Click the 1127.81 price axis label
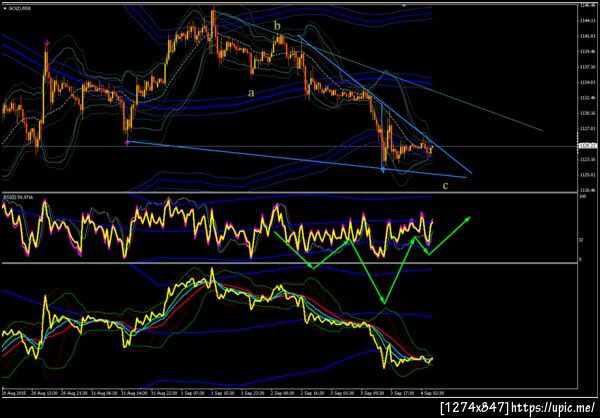Image resolution: width=600 pixels, height=418 pixels. click(x=587, y=129)
